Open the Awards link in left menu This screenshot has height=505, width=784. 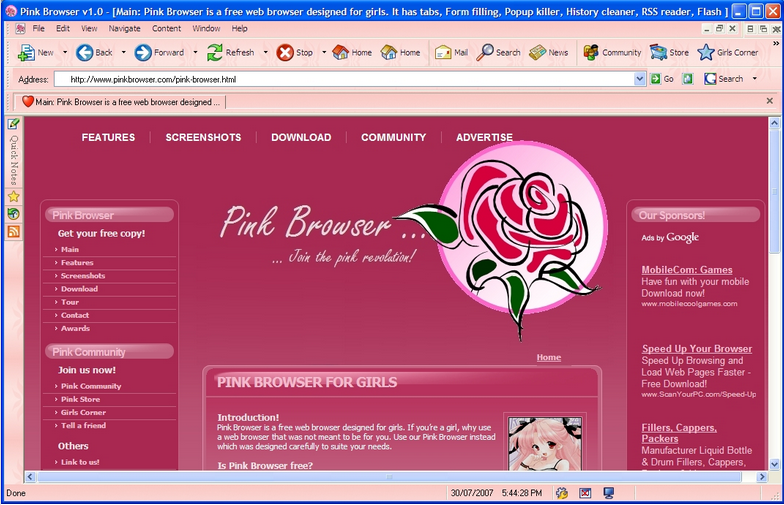76,328
